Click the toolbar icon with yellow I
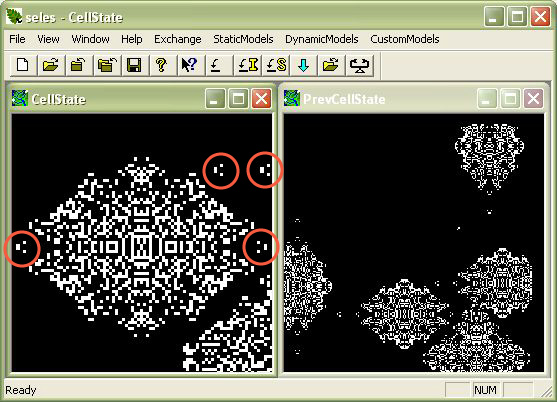The width and height of the screenshot is (557, 402). [248, 65]
